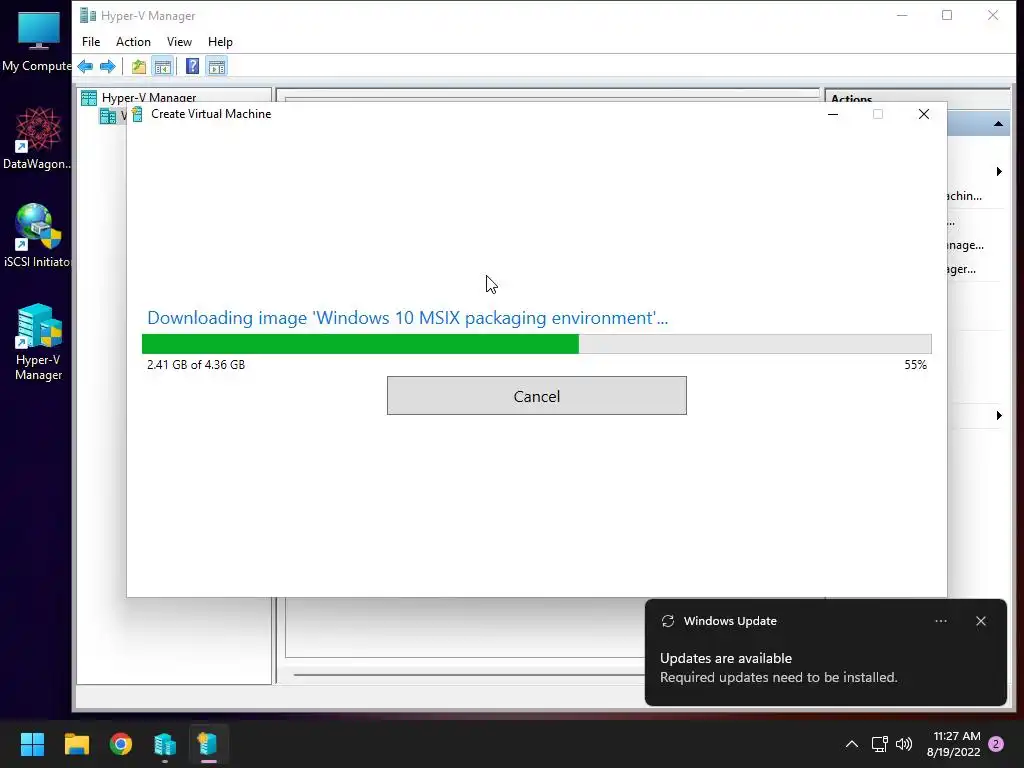Open the volume tray icon
Screen dimensions: 1024x768
[x=904, y=744]
